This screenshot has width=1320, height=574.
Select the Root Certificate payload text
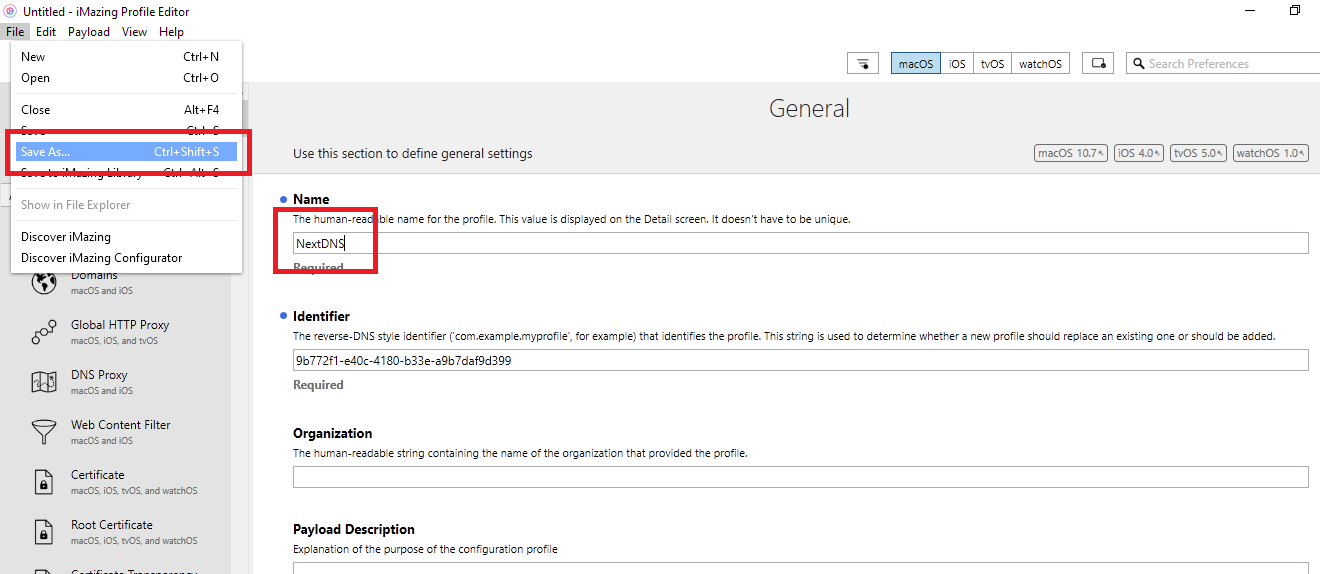[112, 525]
